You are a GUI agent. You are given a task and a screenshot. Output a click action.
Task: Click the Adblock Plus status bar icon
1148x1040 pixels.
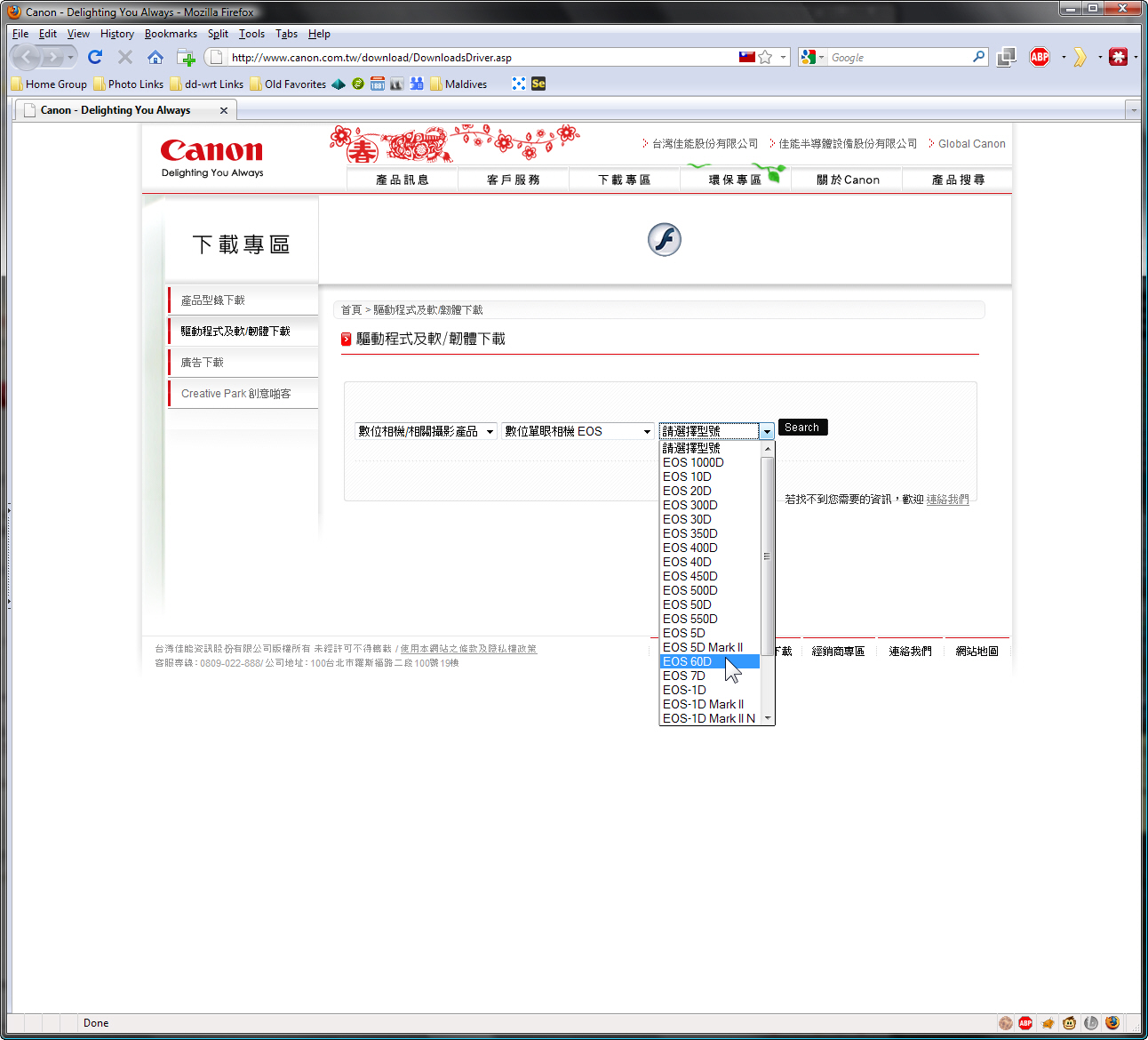(x=1025, y=1023)
